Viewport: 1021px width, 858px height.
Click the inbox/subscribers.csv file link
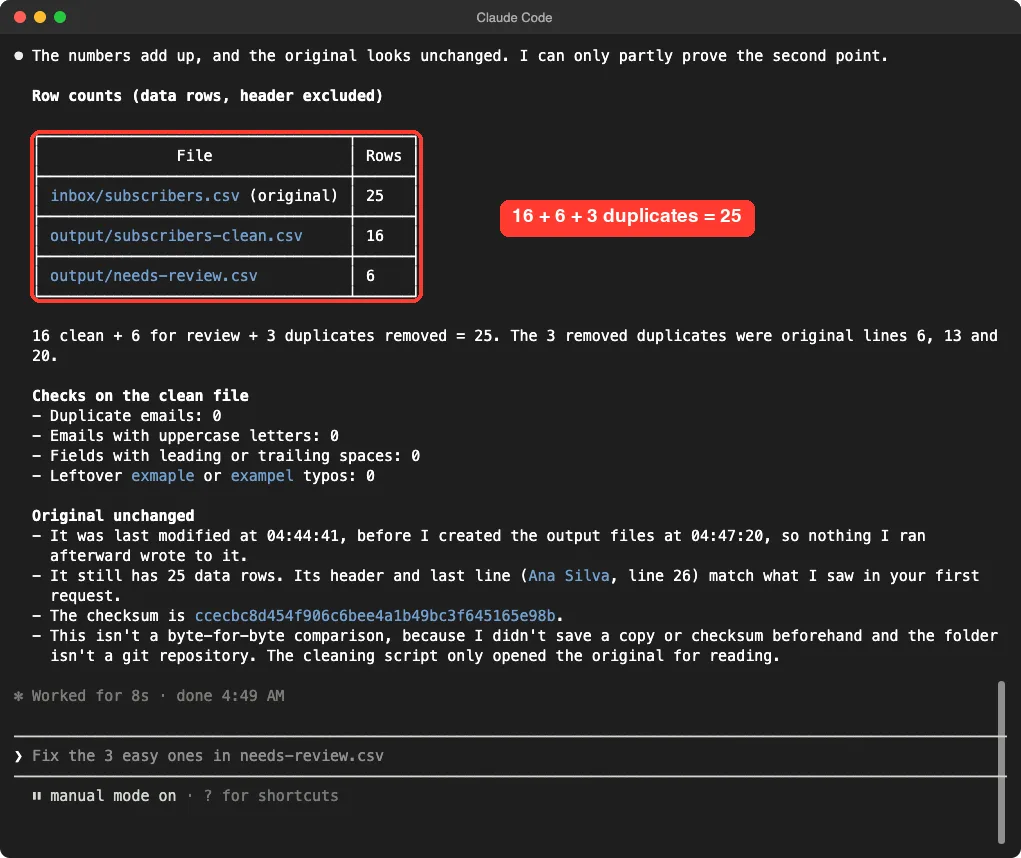[x=145, y=195]
